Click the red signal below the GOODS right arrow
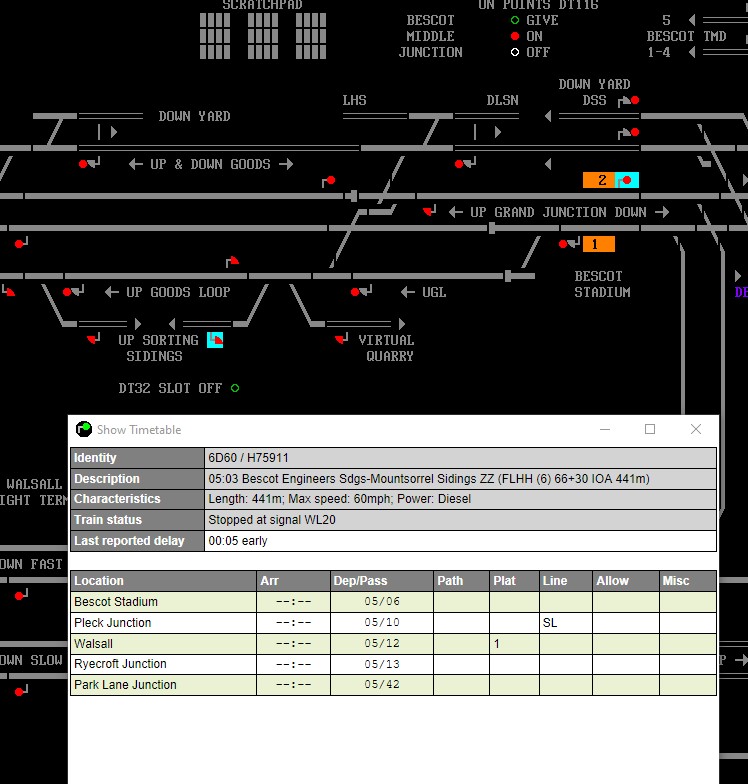Viewport: 748px width, 784px height. 328,181
